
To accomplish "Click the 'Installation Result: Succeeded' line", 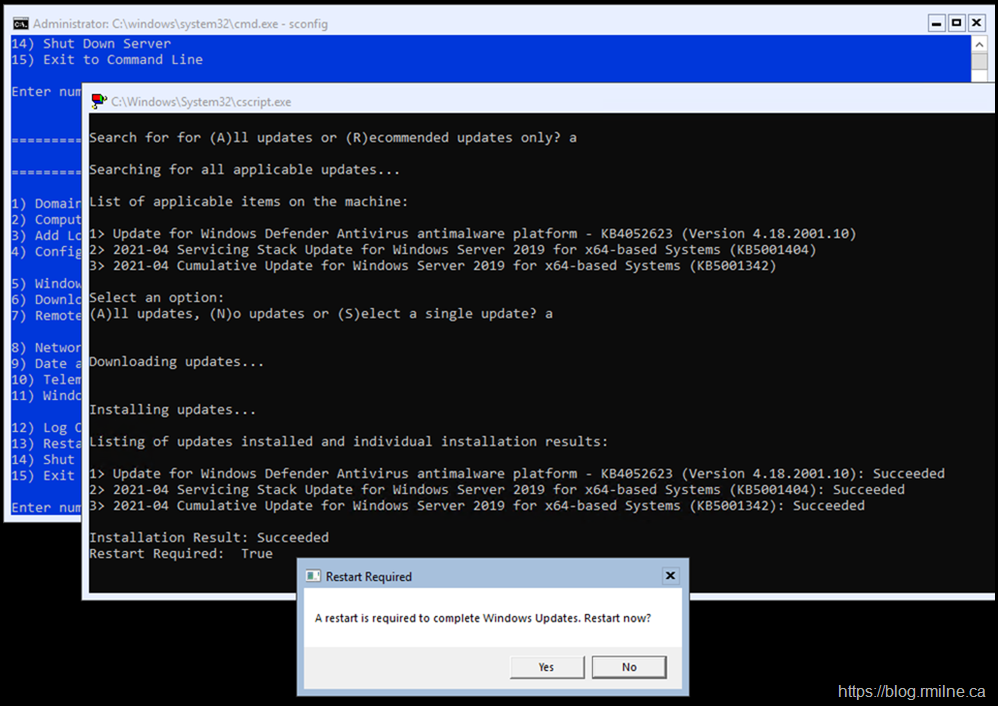I will pos(209,537).
